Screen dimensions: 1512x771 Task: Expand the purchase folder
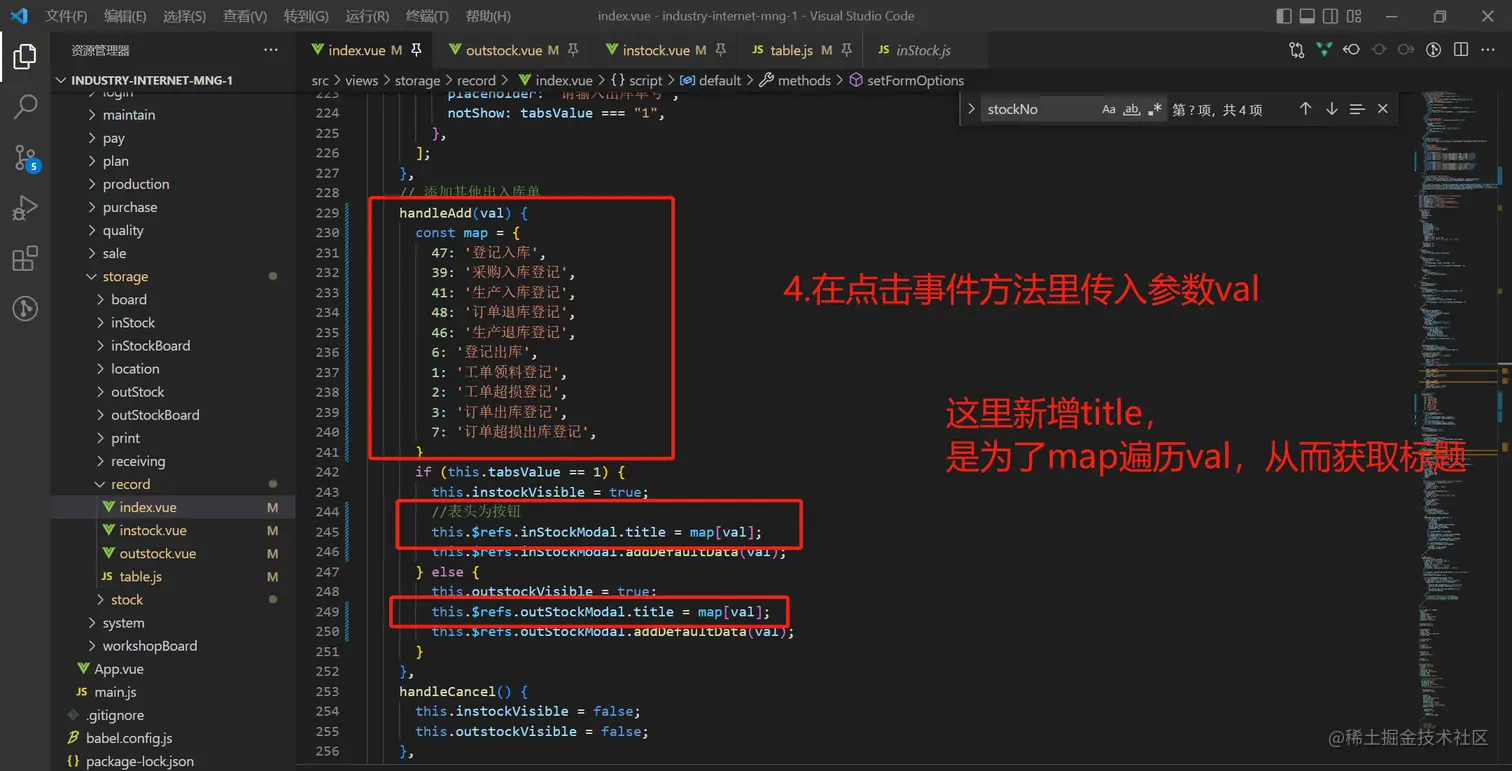pos(130,207)
